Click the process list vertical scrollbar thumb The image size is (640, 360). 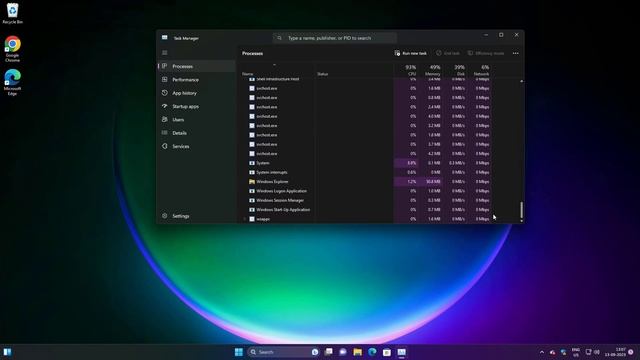pos(521,210)
